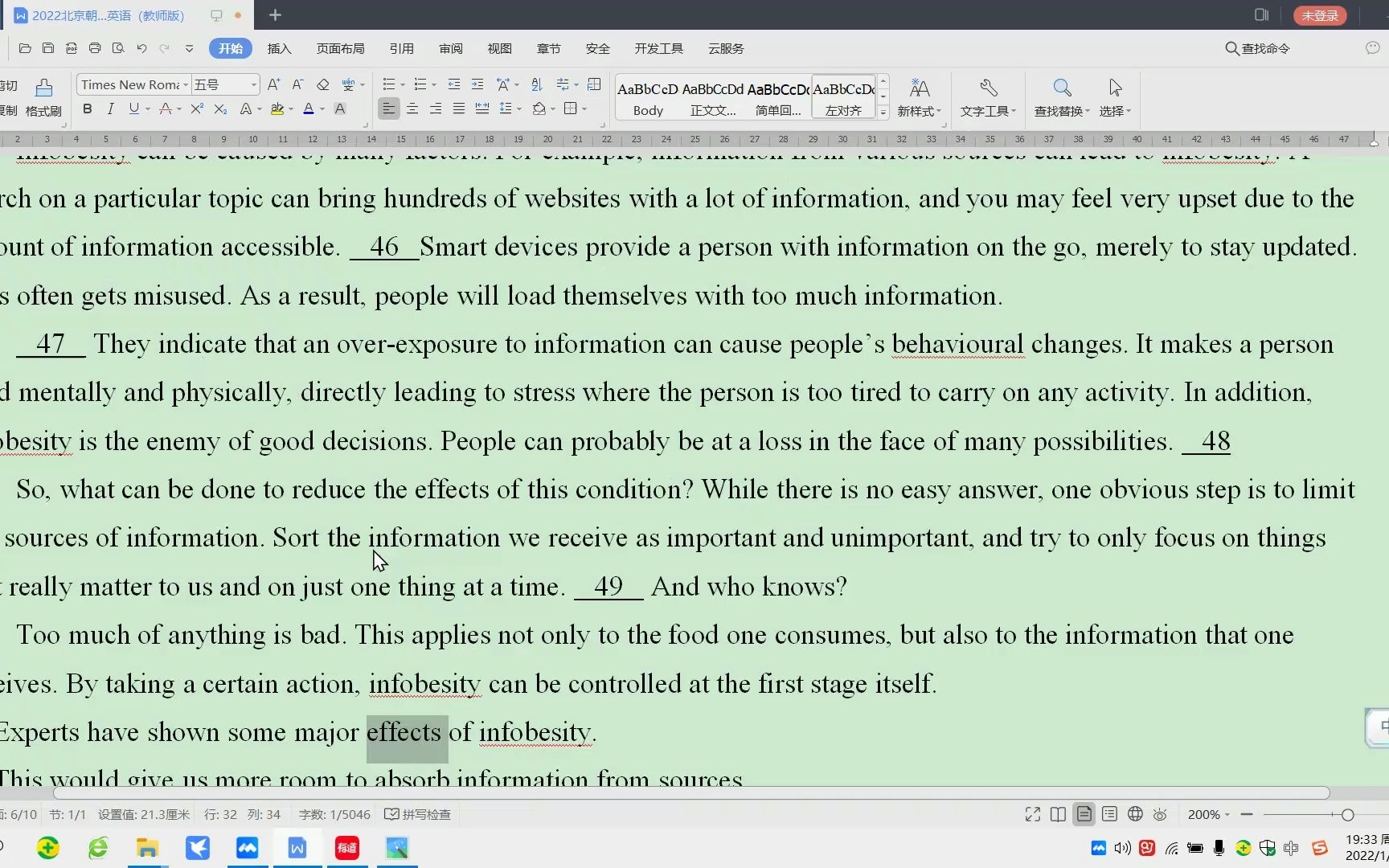Toggle italic formatting
Viewport: 1389px width, 868px height.
click(110, 108)
